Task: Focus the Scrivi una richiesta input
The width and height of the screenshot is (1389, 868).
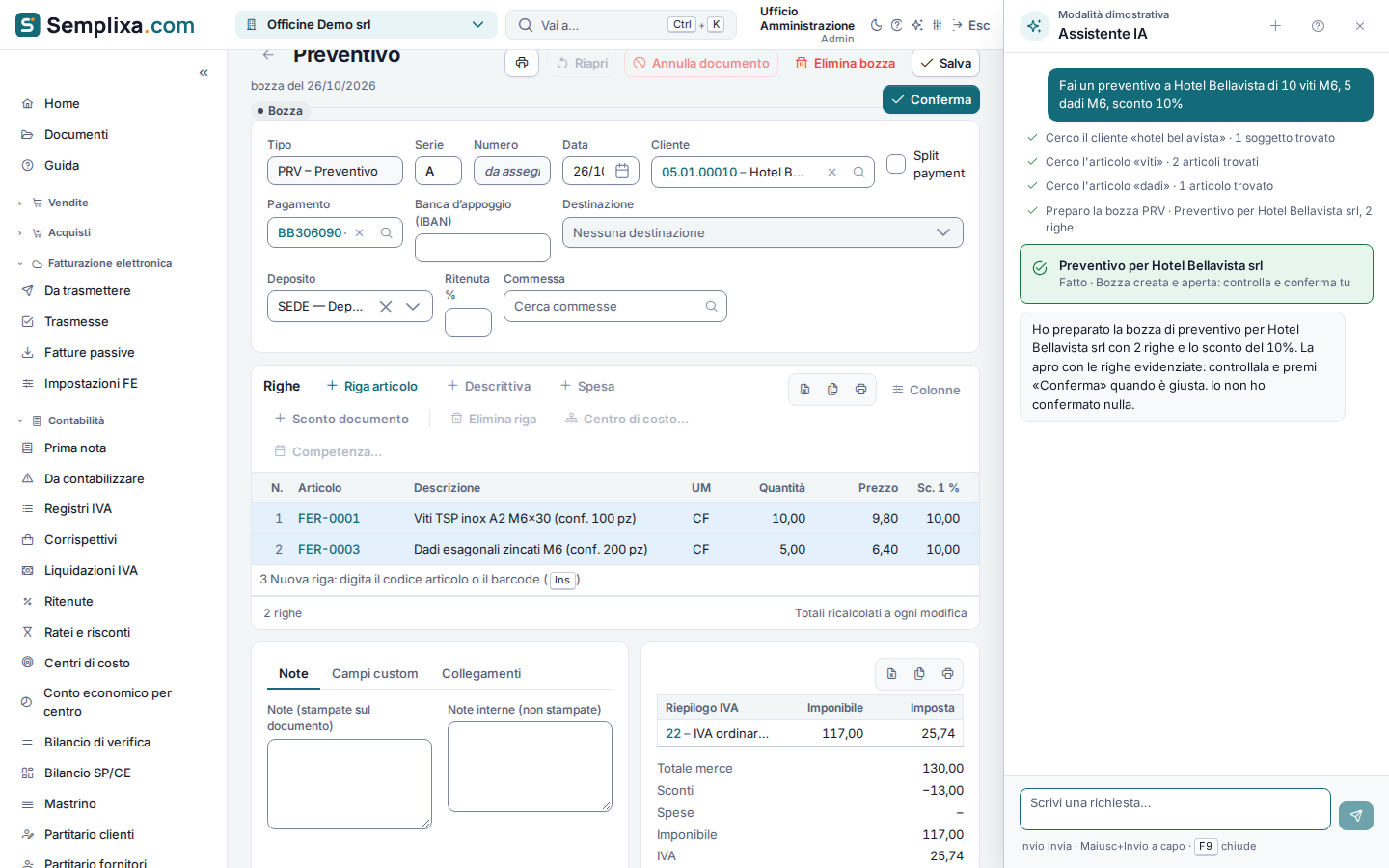Action: (1175, 809)
